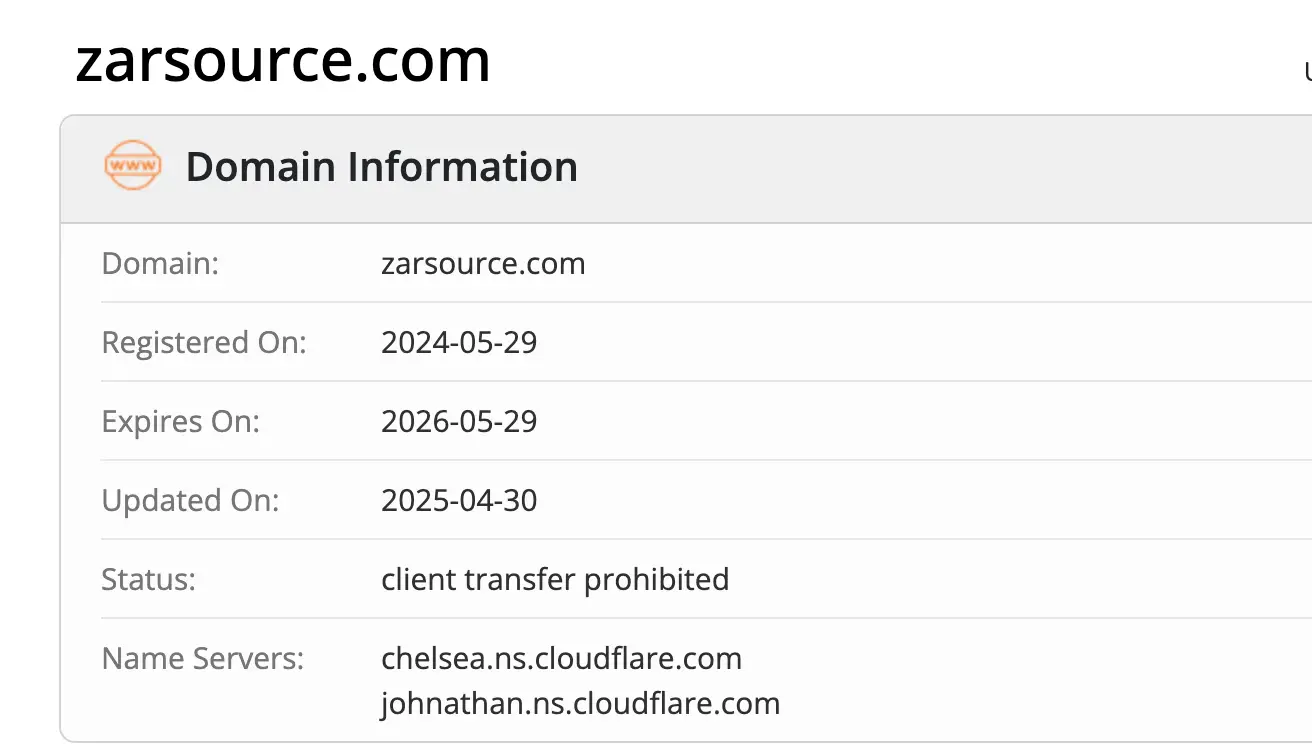Click the Updated On row label
1312x744 pixels.
coord(190,500)
